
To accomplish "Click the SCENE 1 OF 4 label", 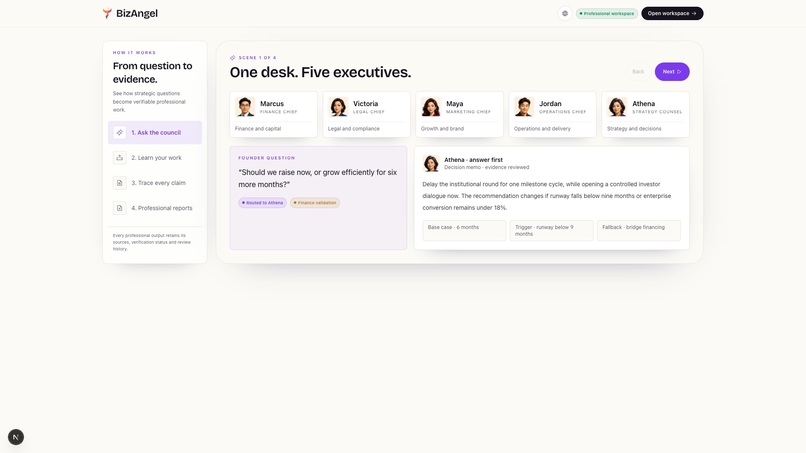I will point(258,58).
